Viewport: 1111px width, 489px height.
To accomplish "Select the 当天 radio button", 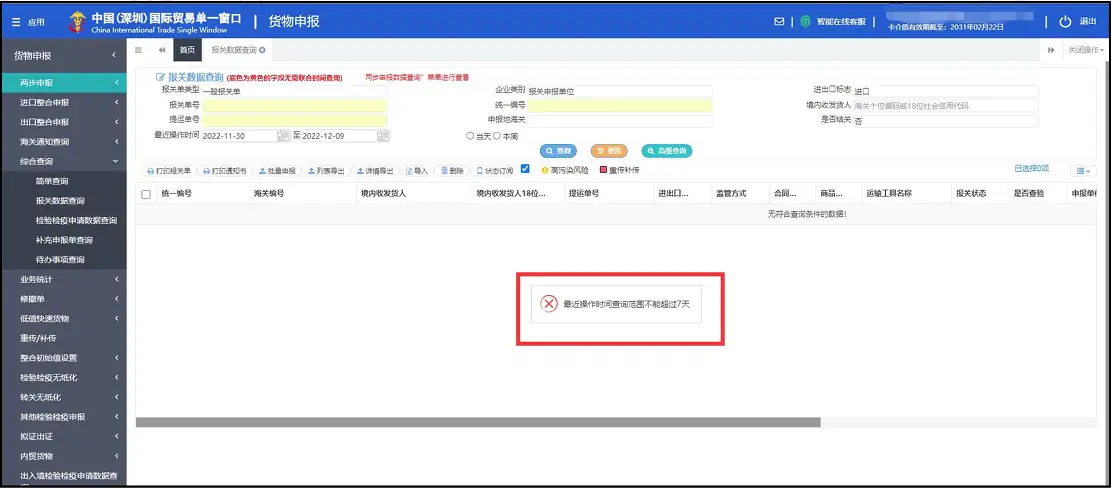I will [470, 135].
